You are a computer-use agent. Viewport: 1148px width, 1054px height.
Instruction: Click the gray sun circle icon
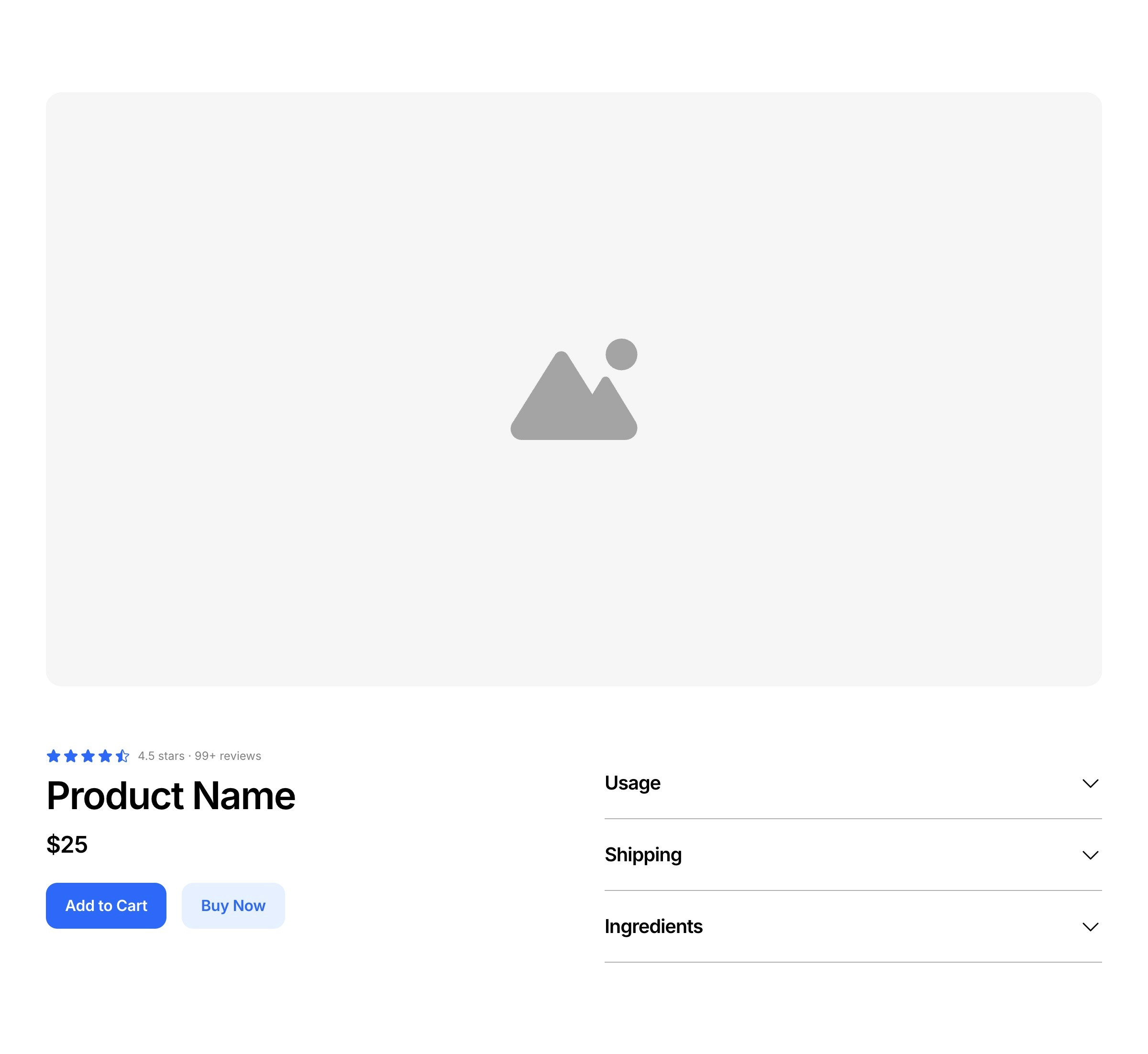(x=621, y=354)
